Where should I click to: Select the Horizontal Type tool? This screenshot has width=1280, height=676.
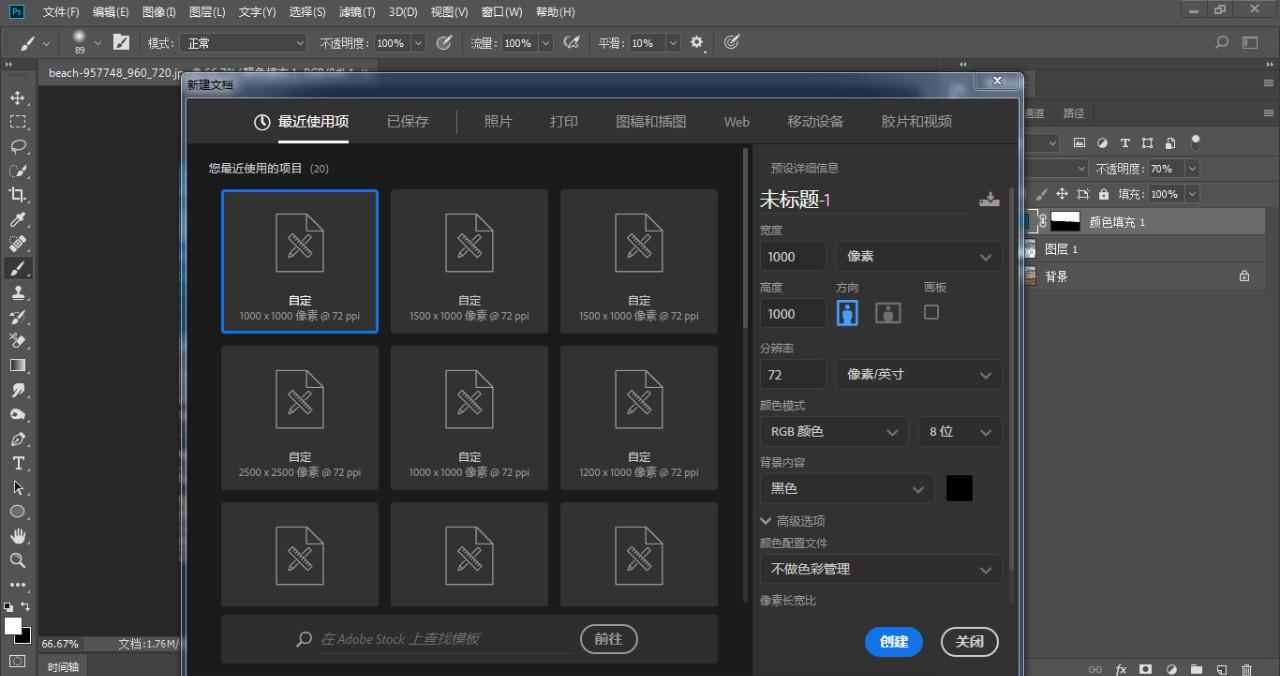[18, 463]
